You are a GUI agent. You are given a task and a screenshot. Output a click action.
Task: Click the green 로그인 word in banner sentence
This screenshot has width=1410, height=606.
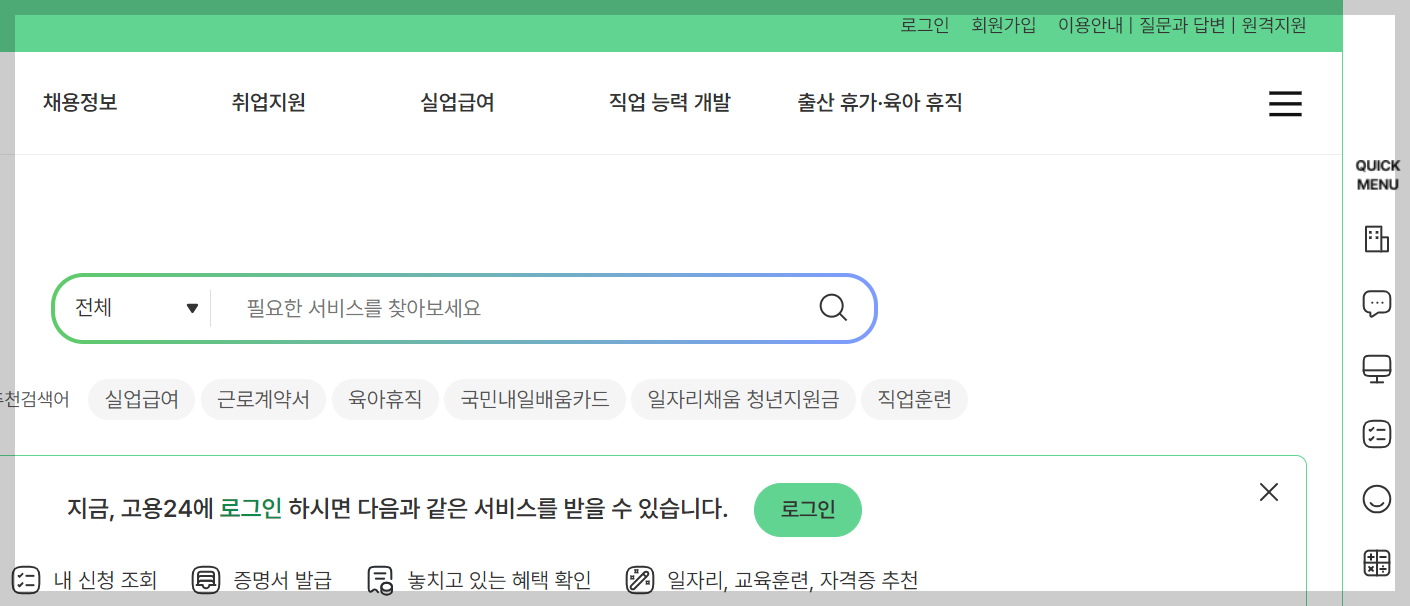click(x=251, y=509)
